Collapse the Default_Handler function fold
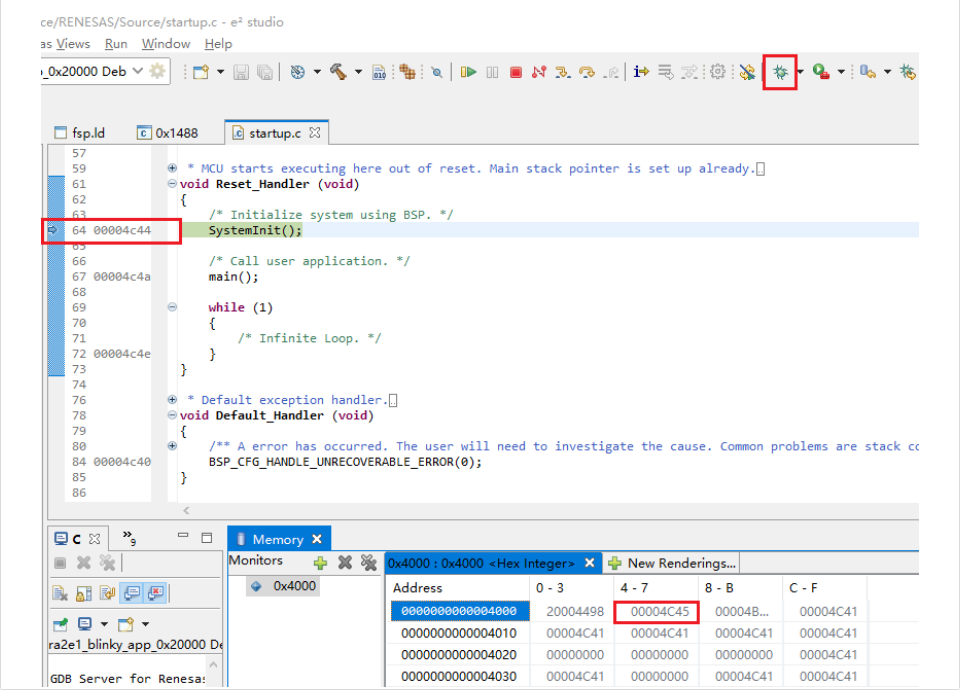The width and height of the screenshot is (960, 690). (172, 415)
